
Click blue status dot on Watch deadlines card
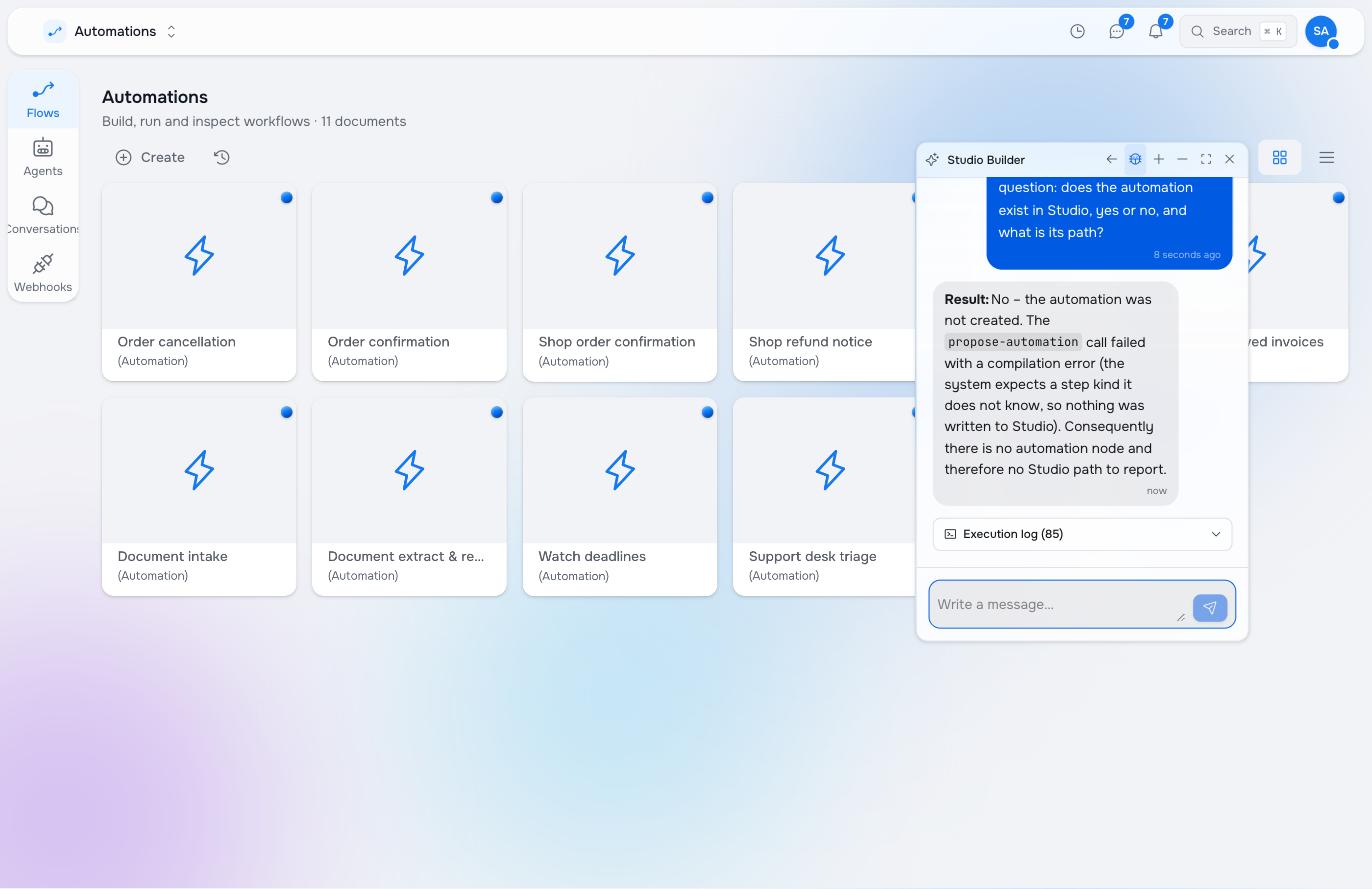(x=708, y=412)
